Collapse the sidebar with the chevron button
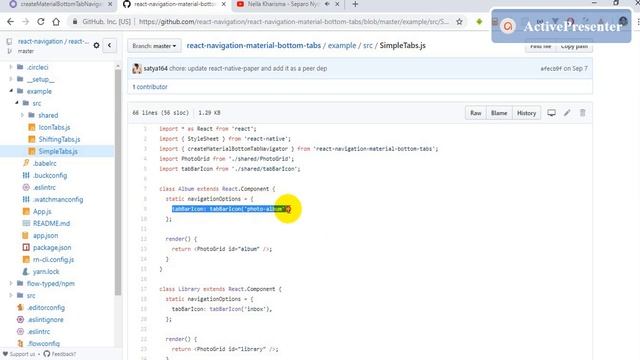640x360 pixels. pos(109,45)
